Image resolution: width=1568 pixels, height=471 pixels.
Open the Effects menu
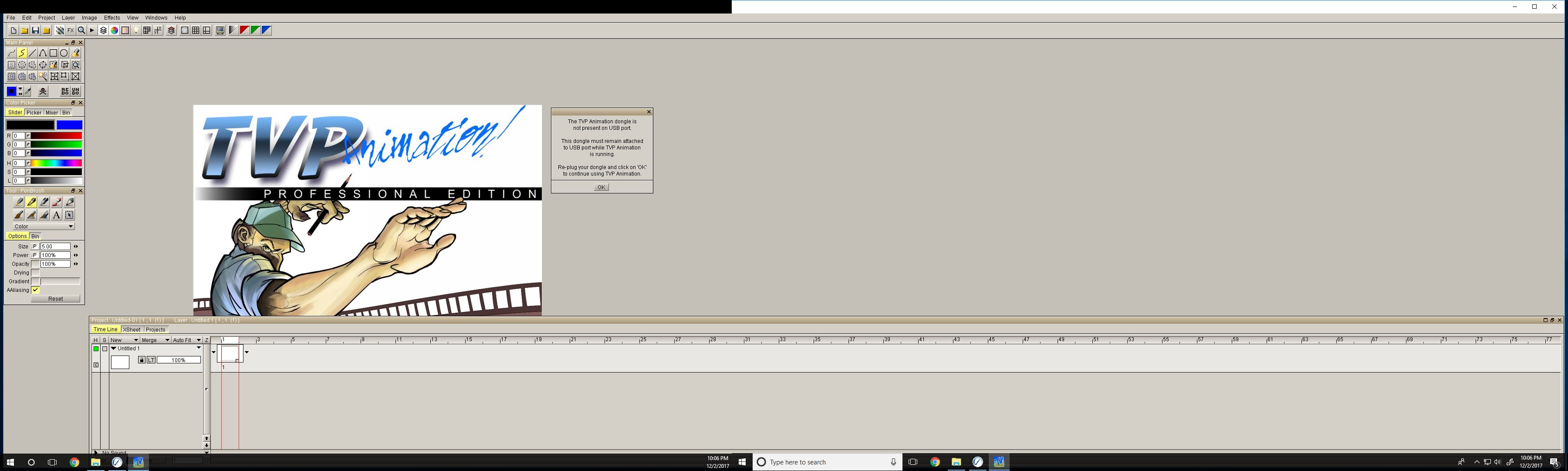(112, 18)
